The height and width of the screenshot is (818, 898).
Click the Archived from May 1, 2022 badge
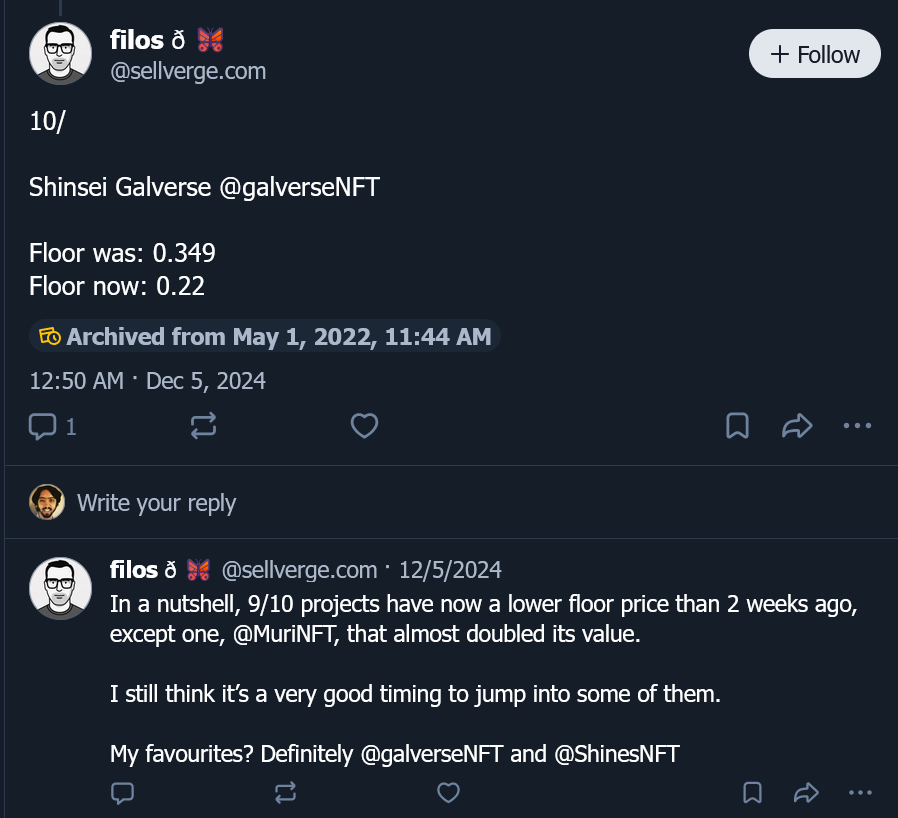click(x=266, y=336)
